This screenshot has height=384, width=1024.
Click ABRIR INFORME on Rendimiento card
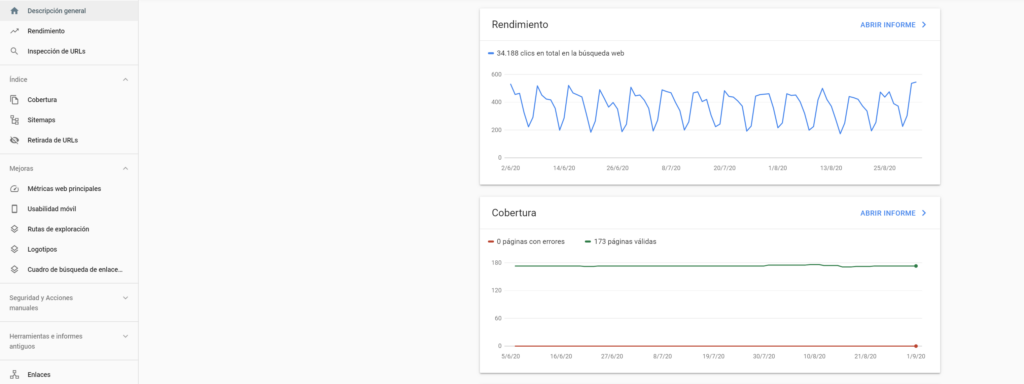coord(888,25)
